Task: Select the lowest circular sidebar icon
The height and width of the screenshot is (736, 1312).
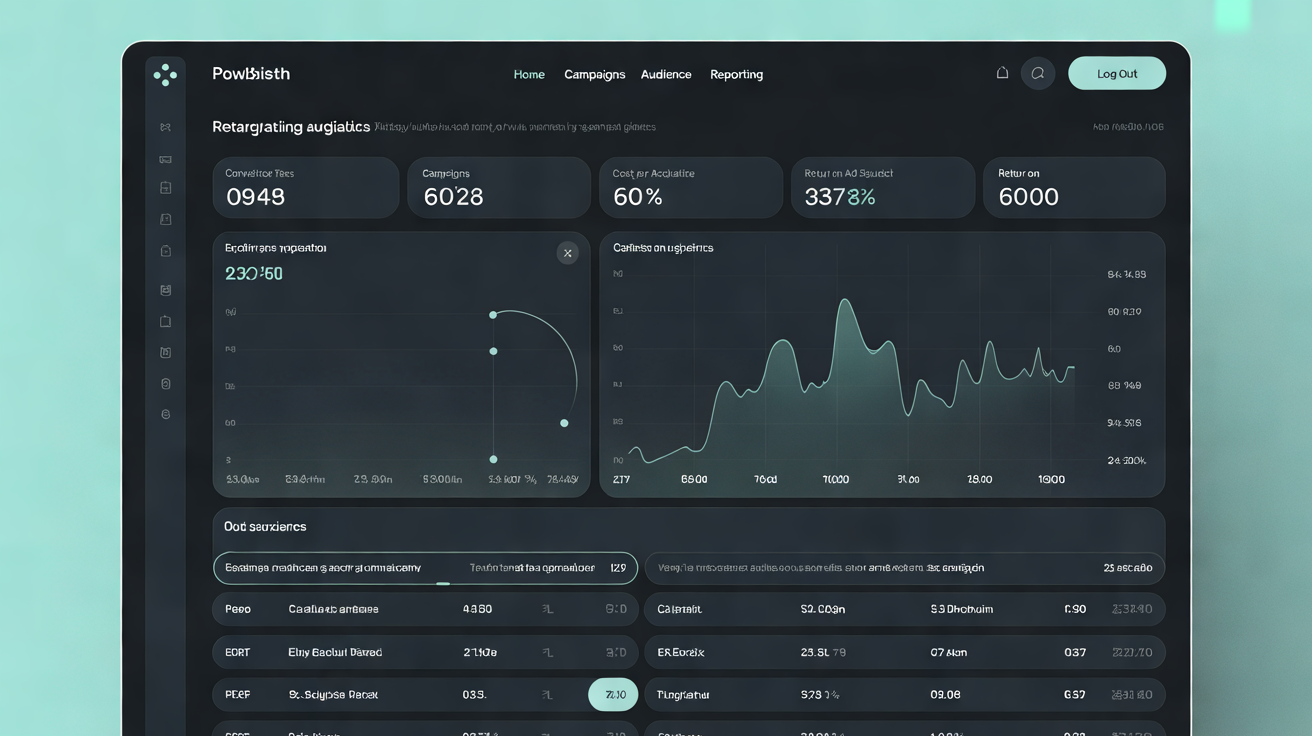Action: coord(166,414)
